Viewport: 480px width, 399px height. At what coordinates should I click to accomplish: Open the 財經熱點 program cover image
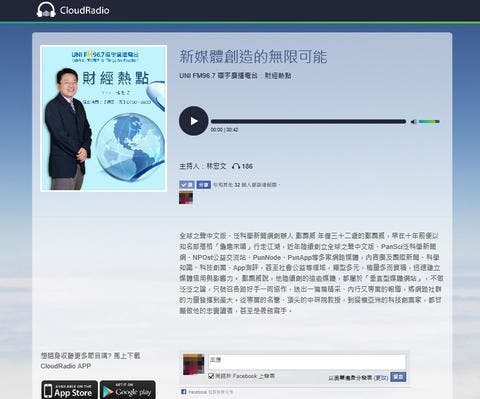pyautogui.click(x=104, y=118)
